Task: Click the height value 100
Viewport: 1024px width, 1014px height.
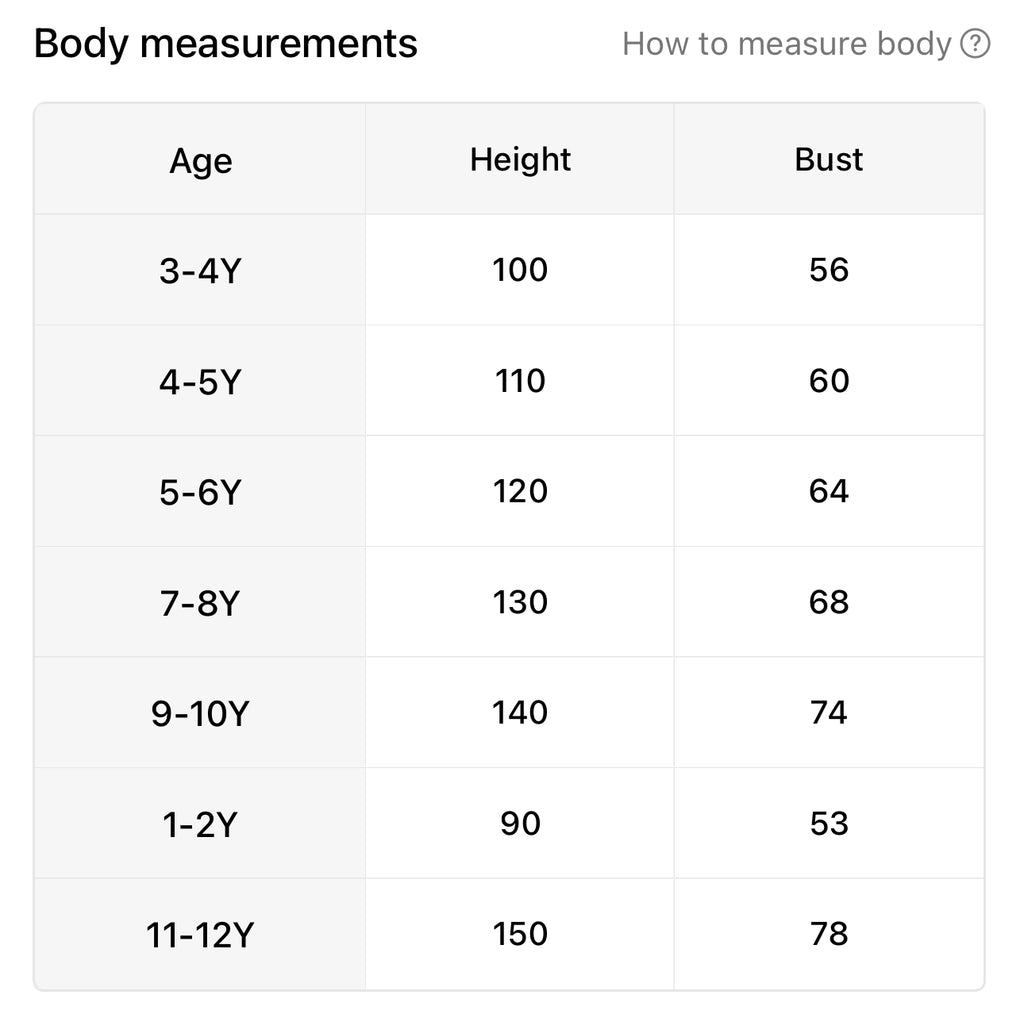Action: [x=520, y=270]
